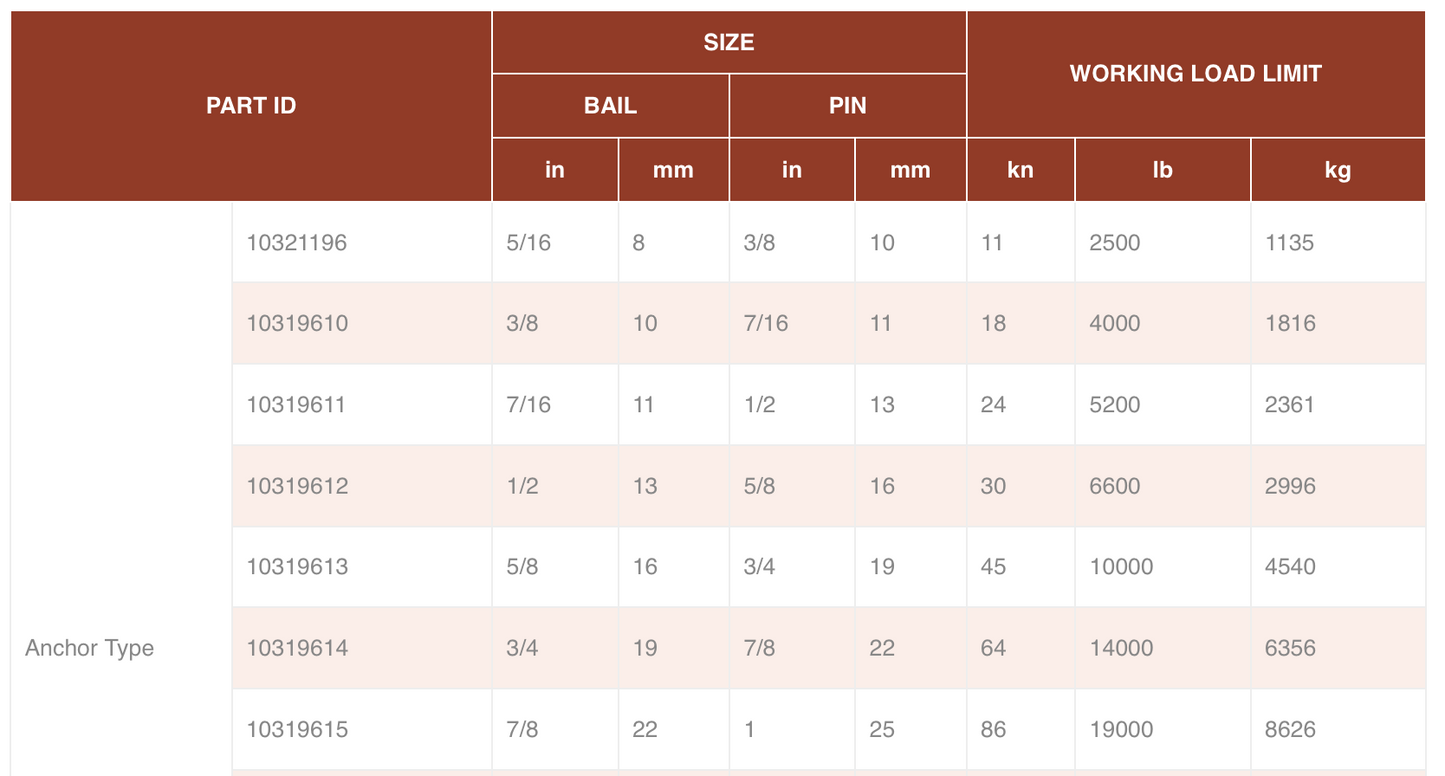This screenshot has width=1445, height=776.
Task: Select the PIN subheader cell
Action: click(x=847, y=106)
